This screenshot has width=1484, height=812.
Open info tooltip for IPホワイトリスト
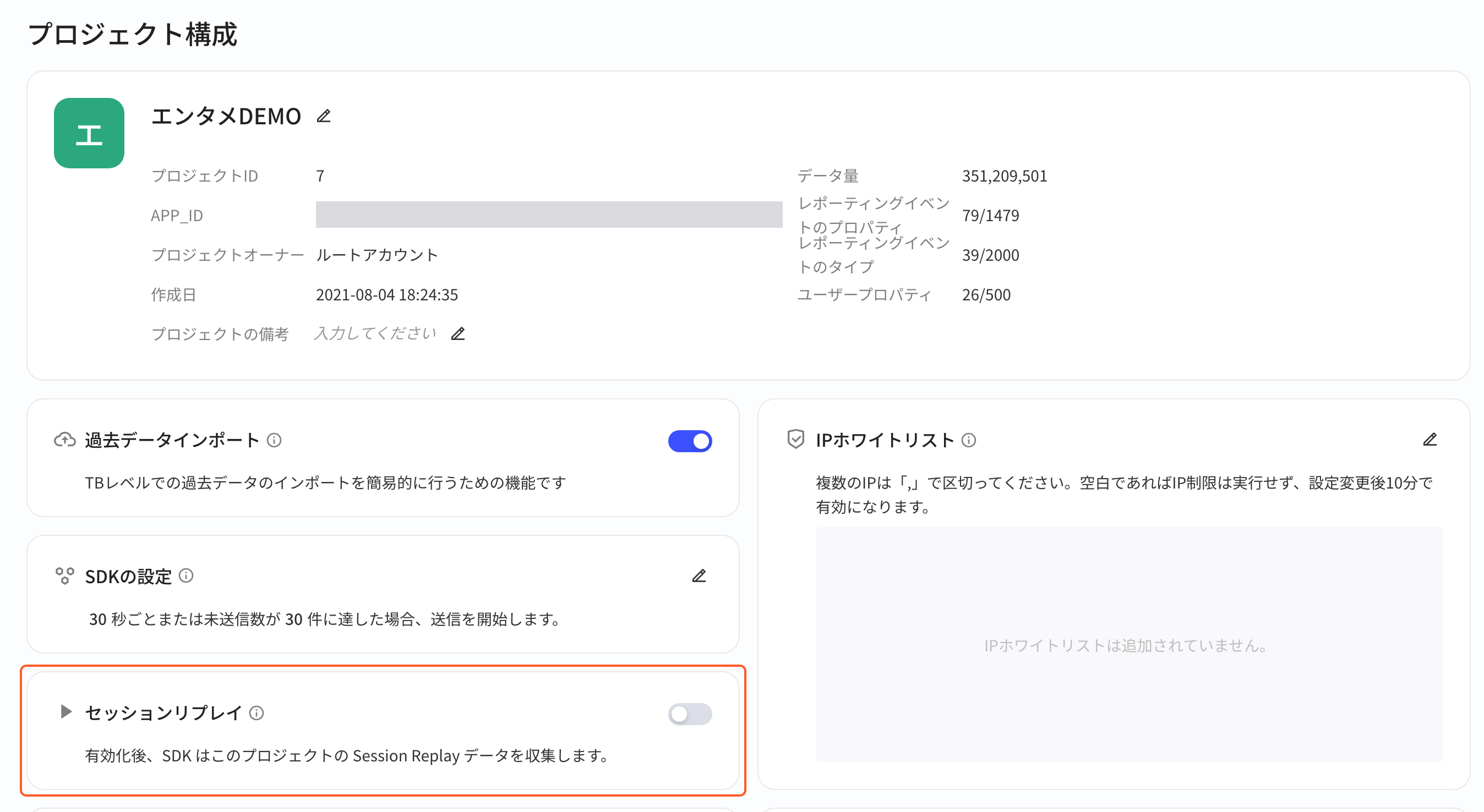pyautogui.click(x=969, y=441)
